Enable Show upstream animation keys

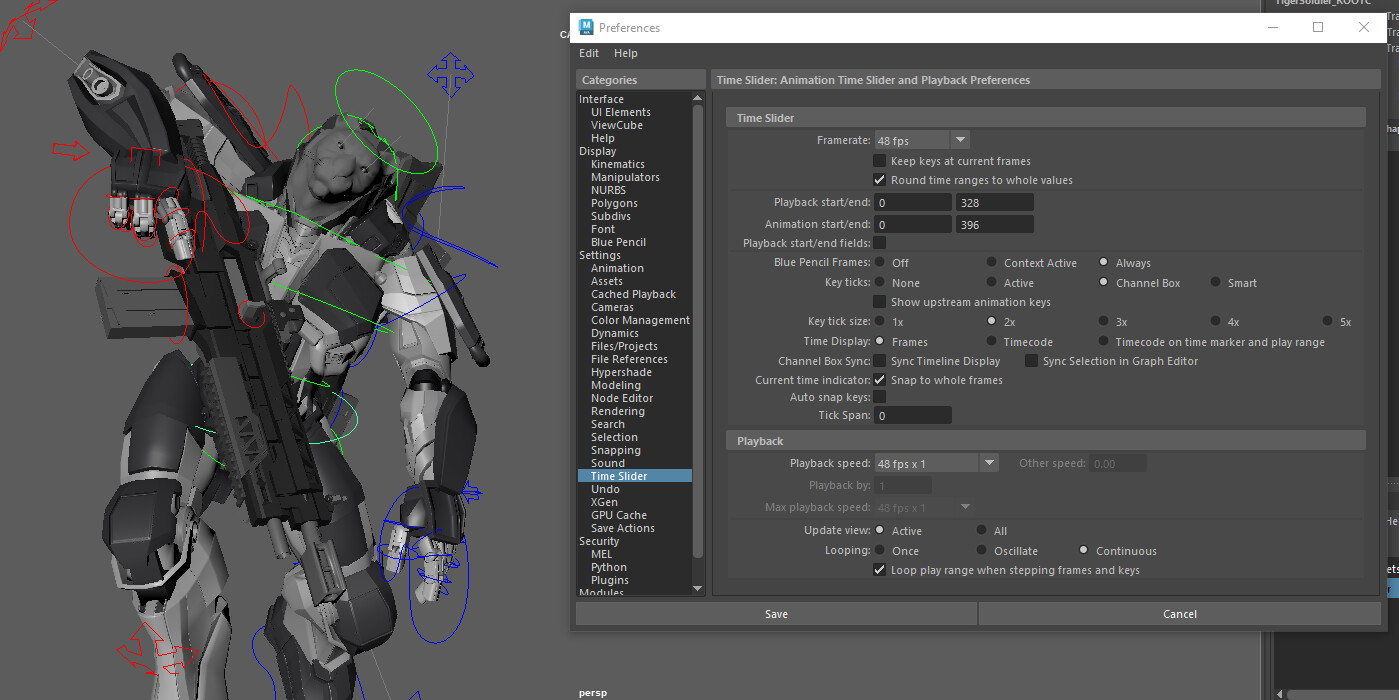coord(881,301)
